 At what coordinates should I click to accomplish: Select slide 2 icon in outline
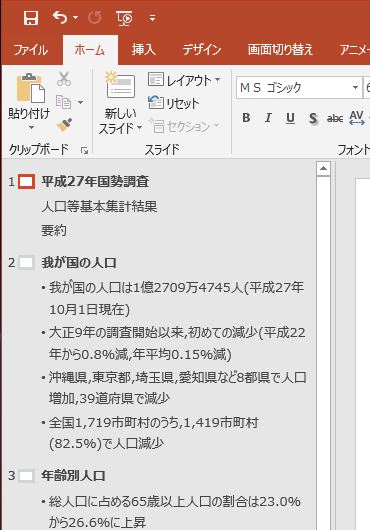26,263
